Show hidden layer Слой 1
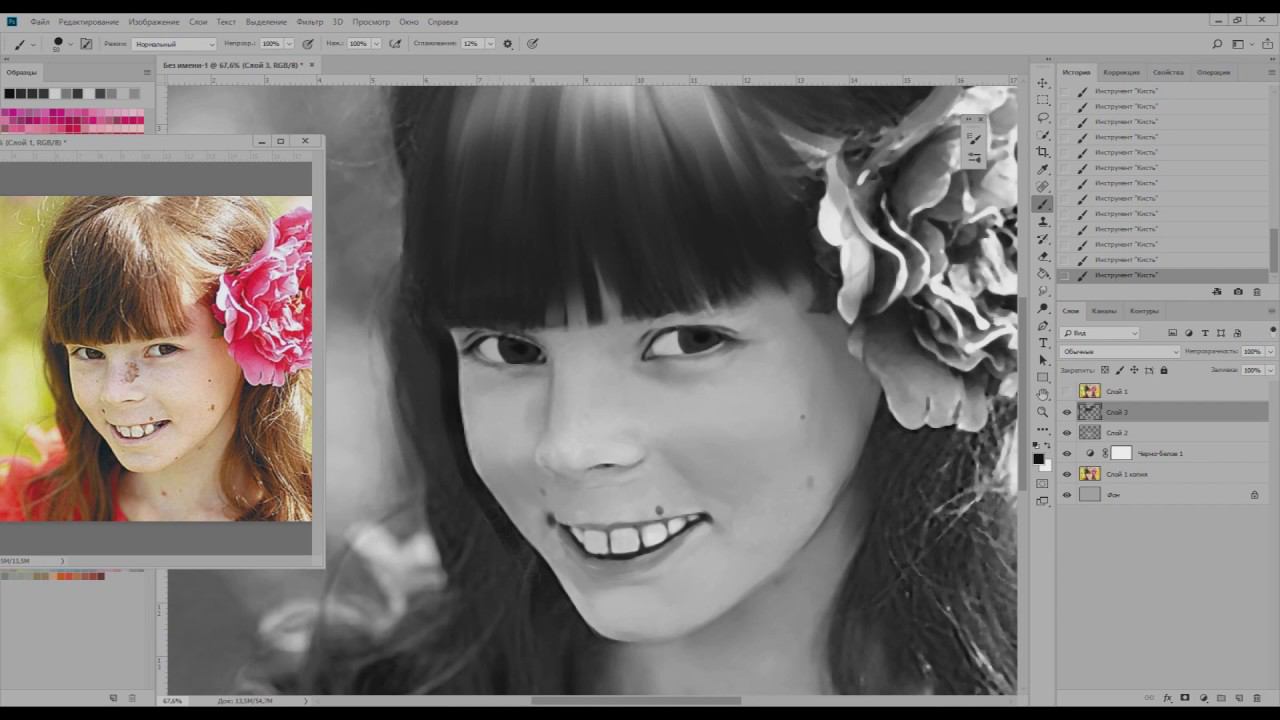The height and width of the screenshot is (720, 1280). pos(1067,391)
